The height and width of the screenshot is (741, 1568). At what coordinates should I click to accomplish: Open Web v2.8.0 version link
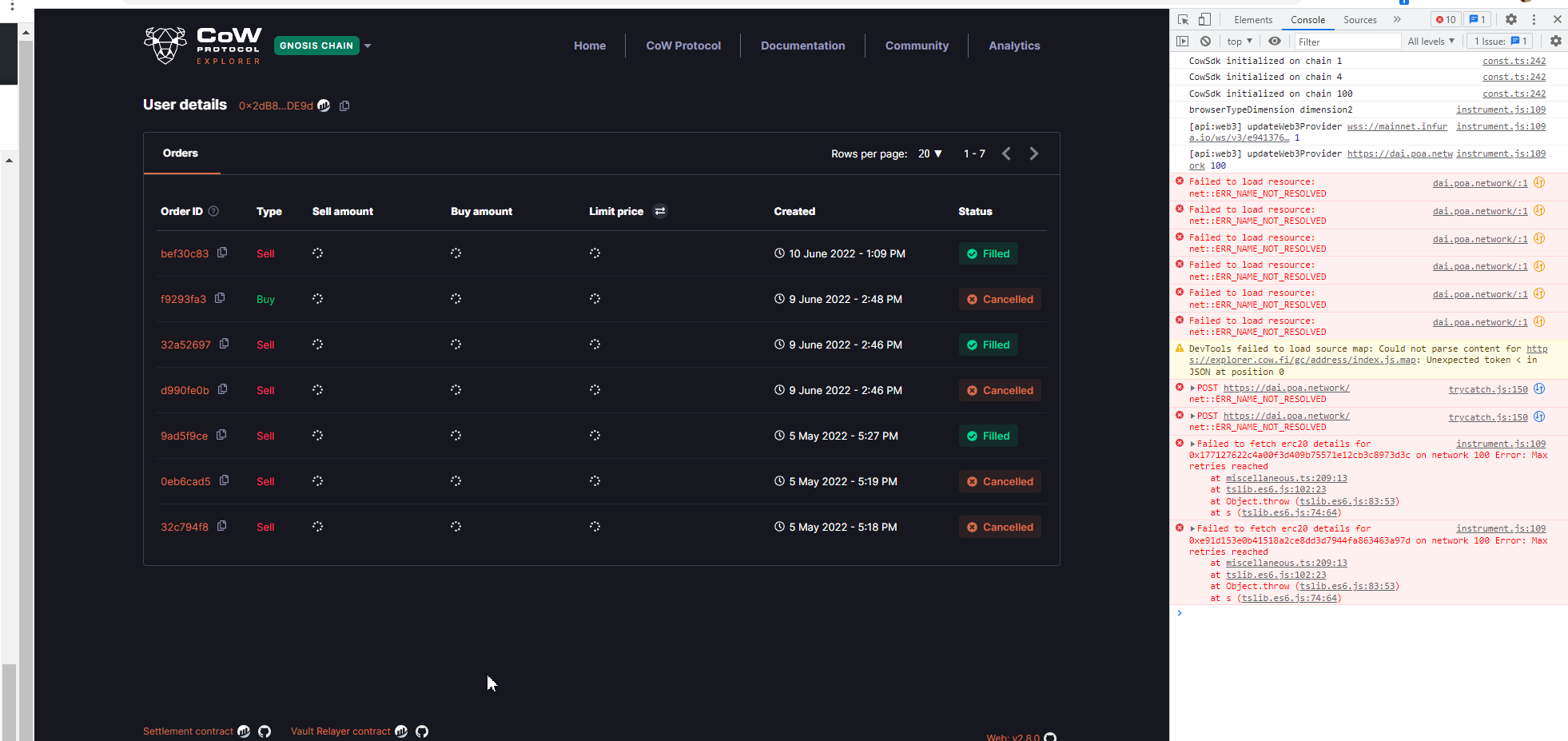point(1013,737)
